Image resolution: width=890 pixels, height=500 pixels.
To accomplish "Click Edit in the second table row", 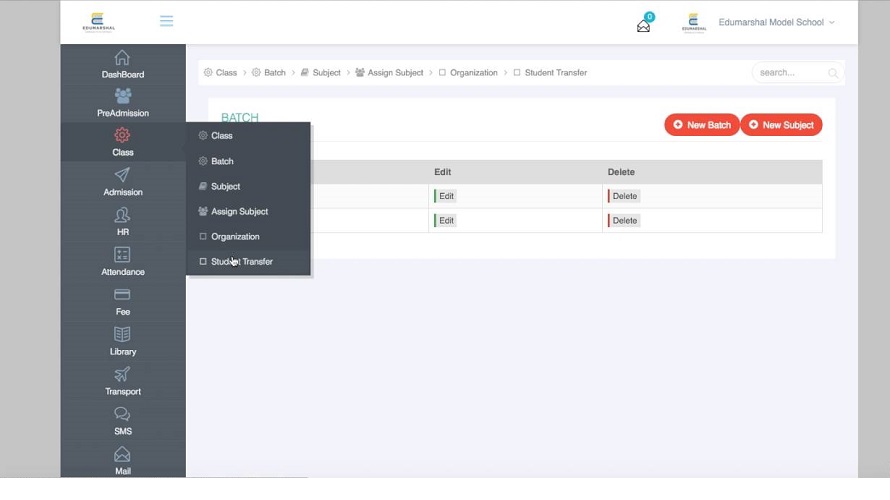I will coord(445,220).
